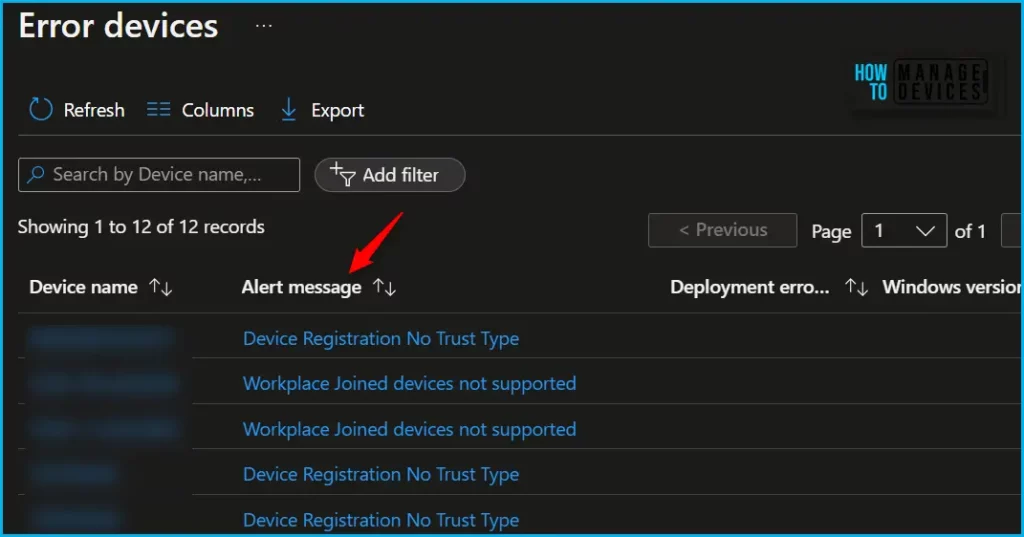Click the Windows version column header
Image resolution: width=1024 pixels, height=537 pixels.
coord(950,287)
